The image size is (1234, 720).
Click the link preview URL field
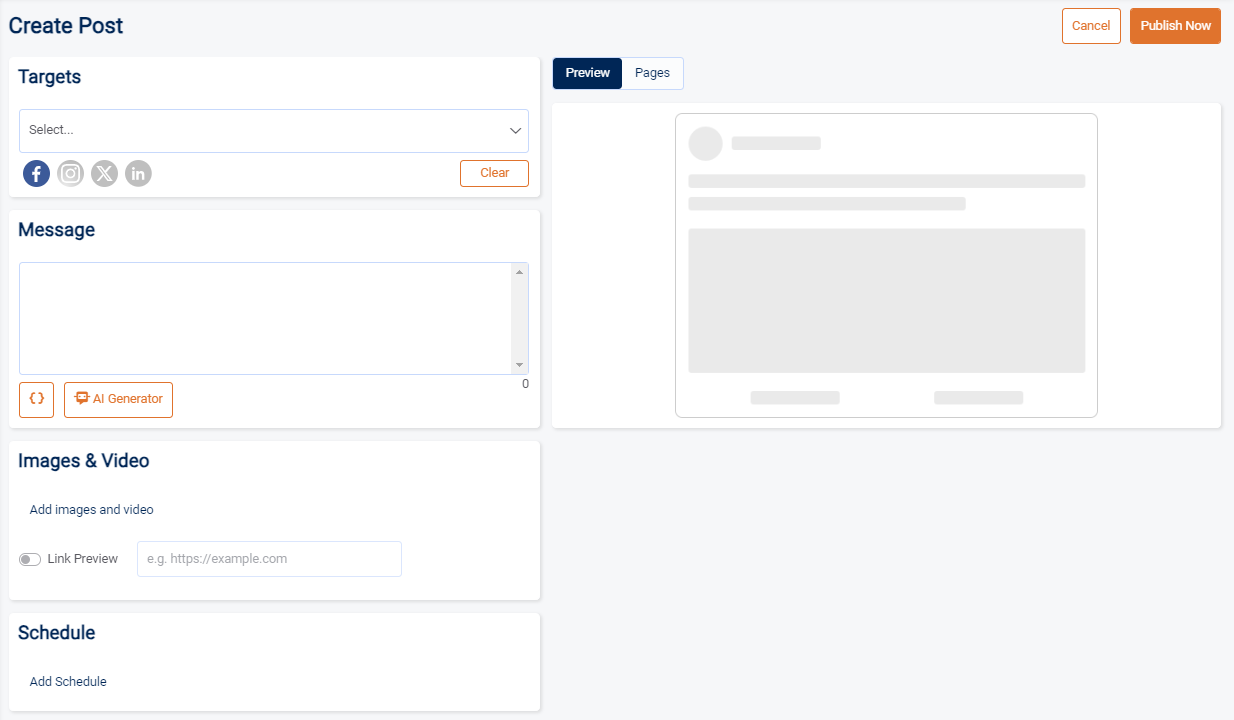[269, 559]
